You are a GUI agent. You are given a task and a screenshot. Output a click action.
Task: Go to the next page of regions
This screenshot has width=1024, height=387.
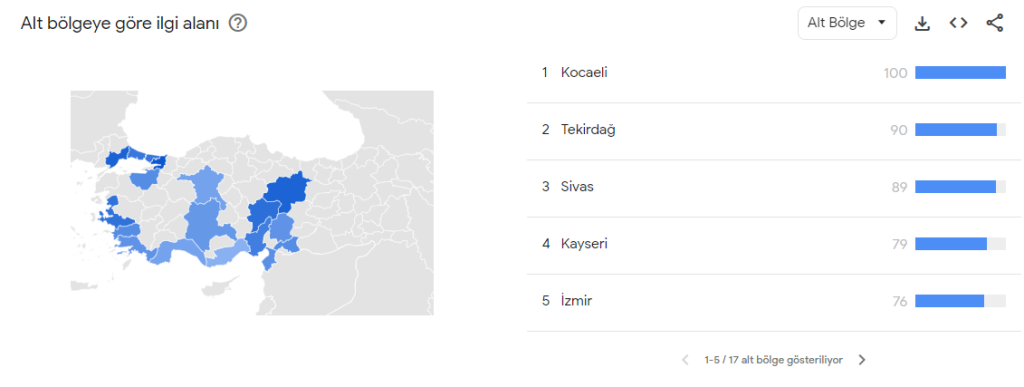[x=862, y=360]
